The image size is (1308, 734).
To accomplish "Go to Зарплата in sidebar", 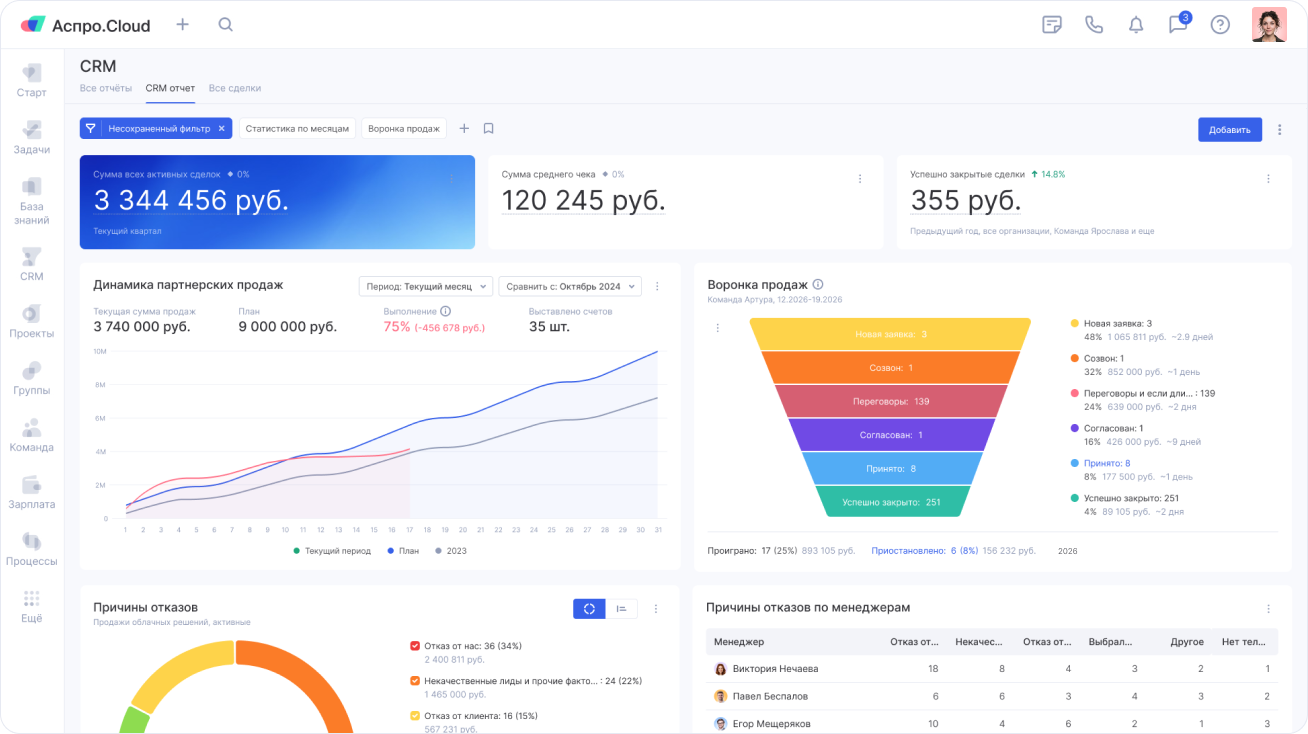I will point(32,492).
